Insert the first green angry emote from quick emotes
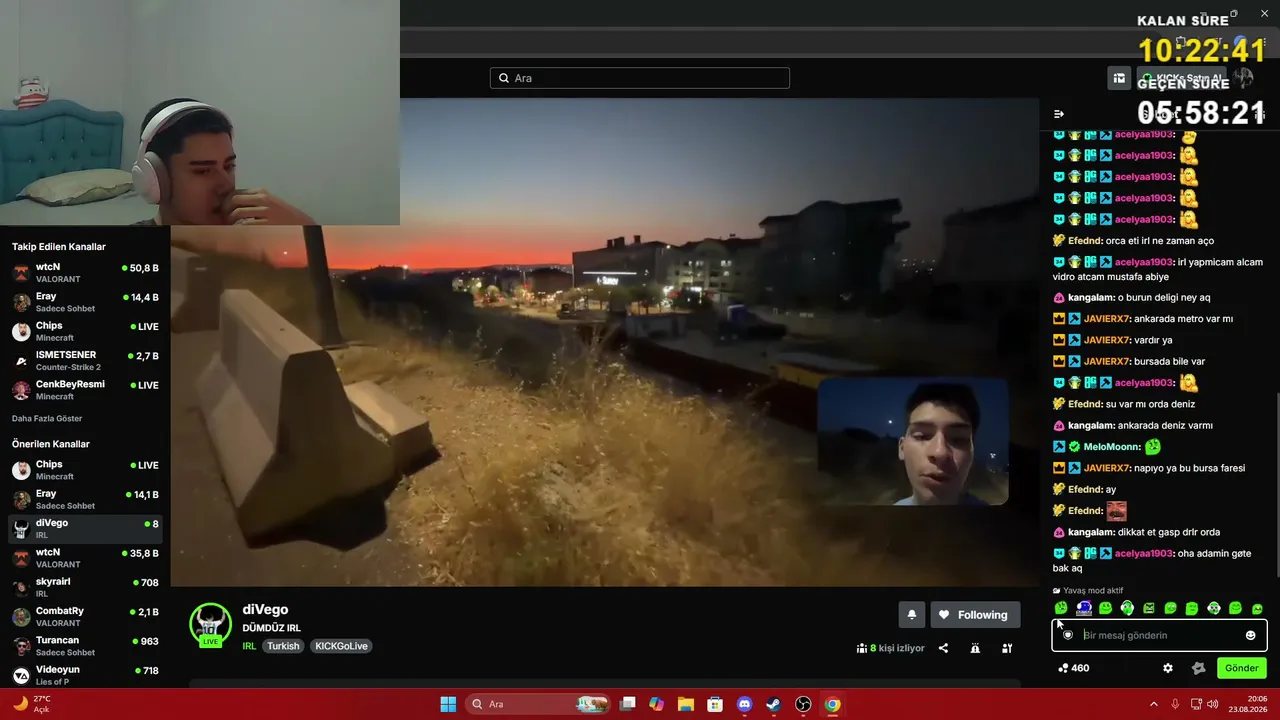This screenshot has height=720, width=1280. click(1061, 608)
